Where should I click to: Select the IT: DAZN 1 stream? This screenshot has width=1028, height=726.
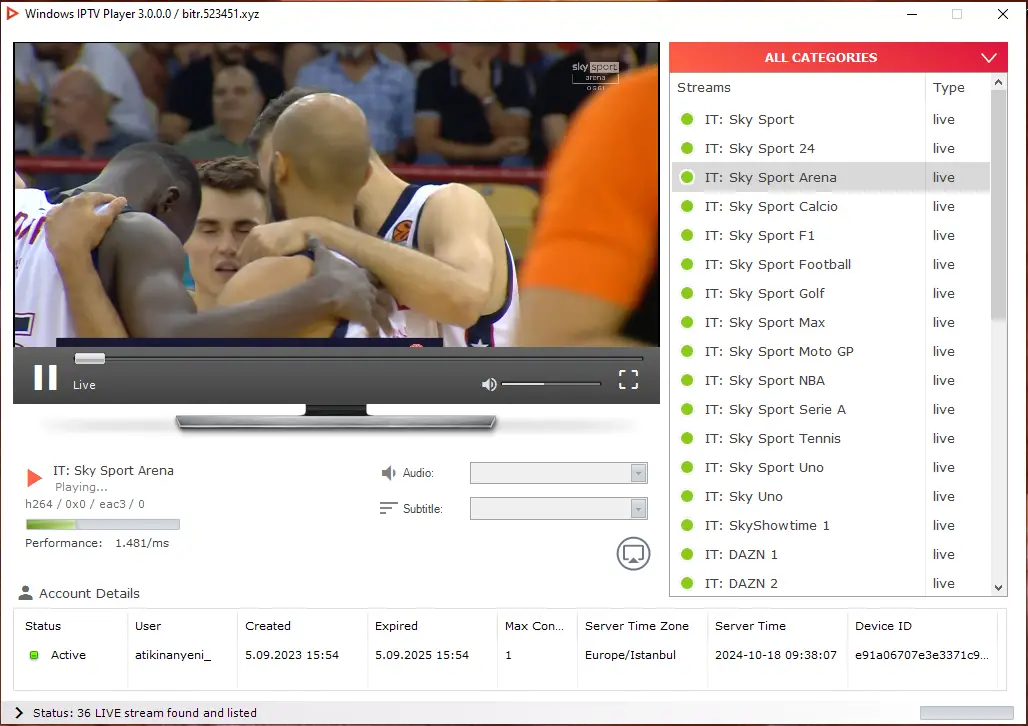830,554
